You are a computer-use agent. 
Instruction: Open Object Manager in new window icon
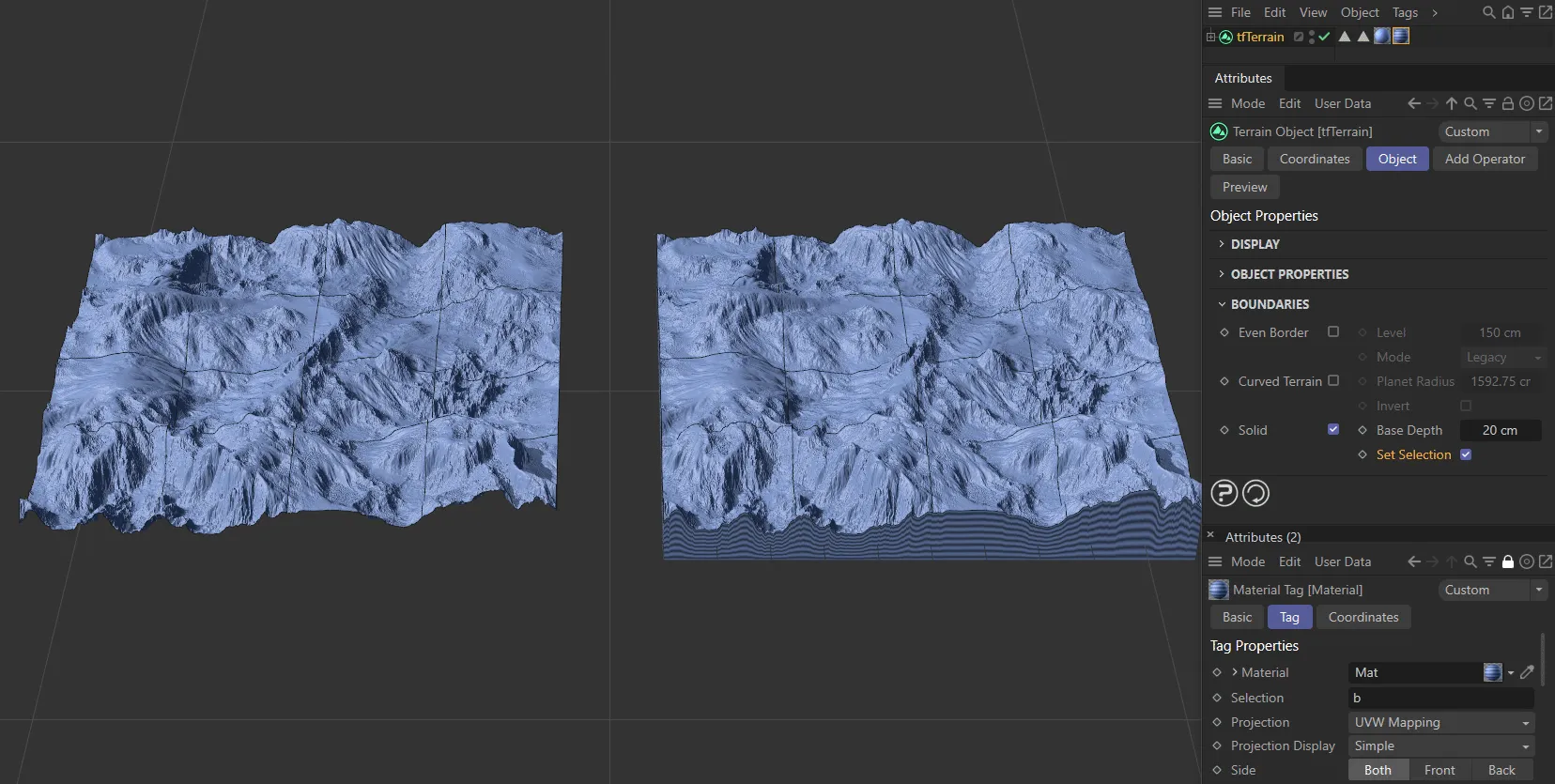pyautogui.click(x=1545, y=12)
